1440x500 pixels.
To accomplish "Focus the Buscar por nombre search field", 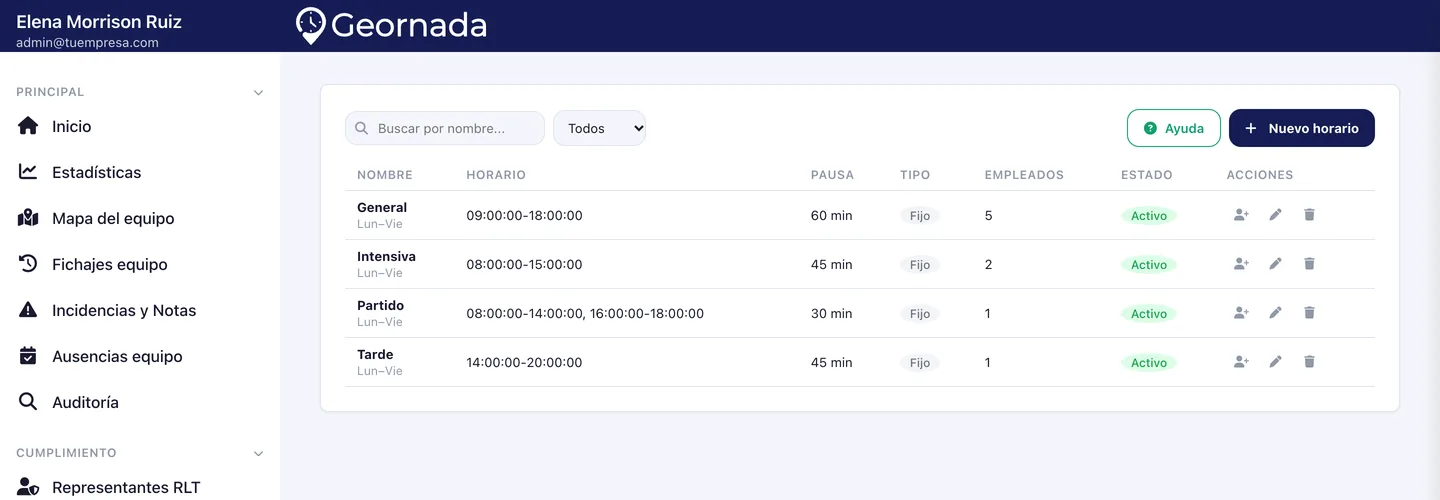I will click(x=445, y=128).
